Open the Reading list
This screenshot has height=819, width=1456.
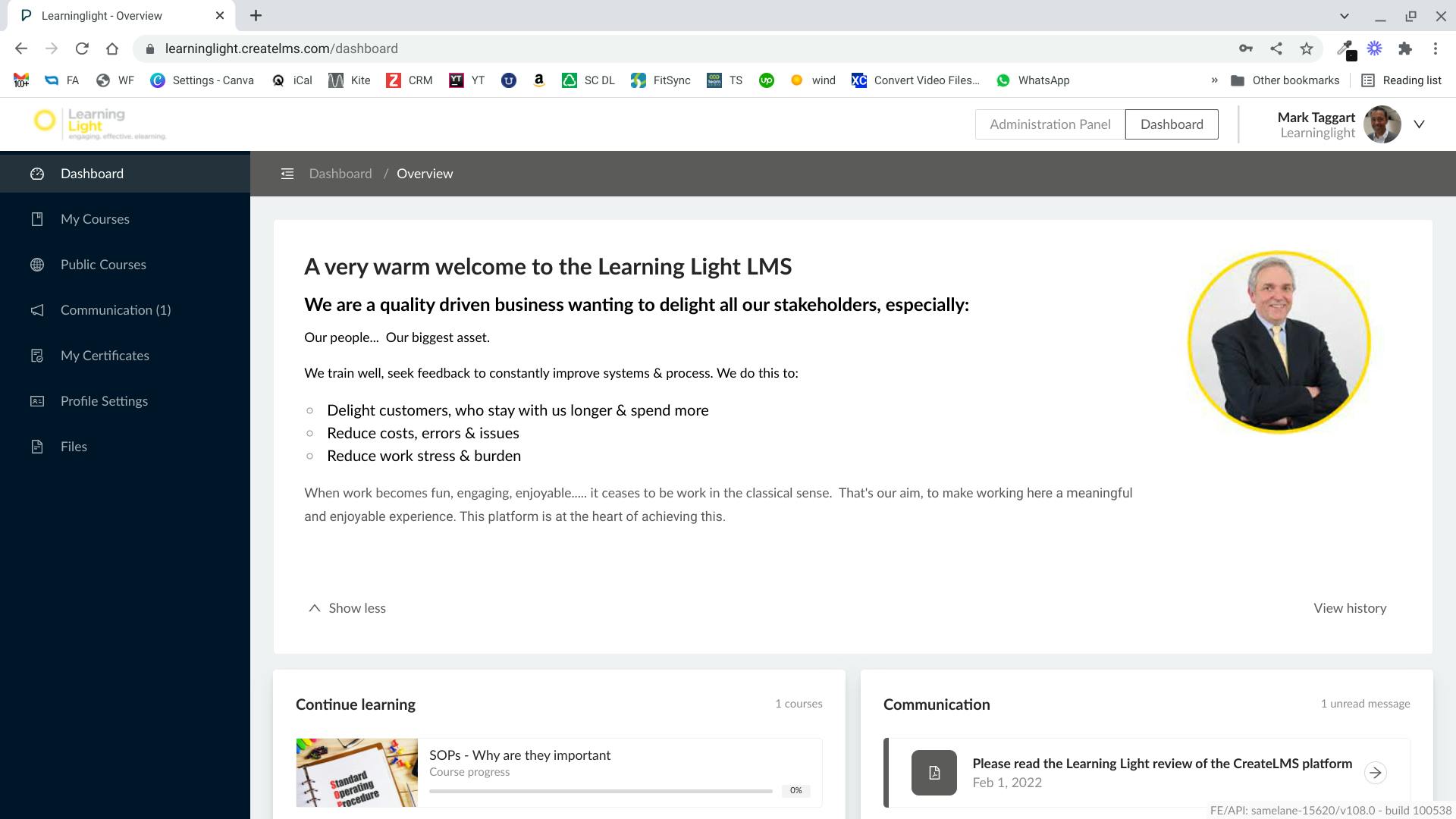[x=1400, y=80]
